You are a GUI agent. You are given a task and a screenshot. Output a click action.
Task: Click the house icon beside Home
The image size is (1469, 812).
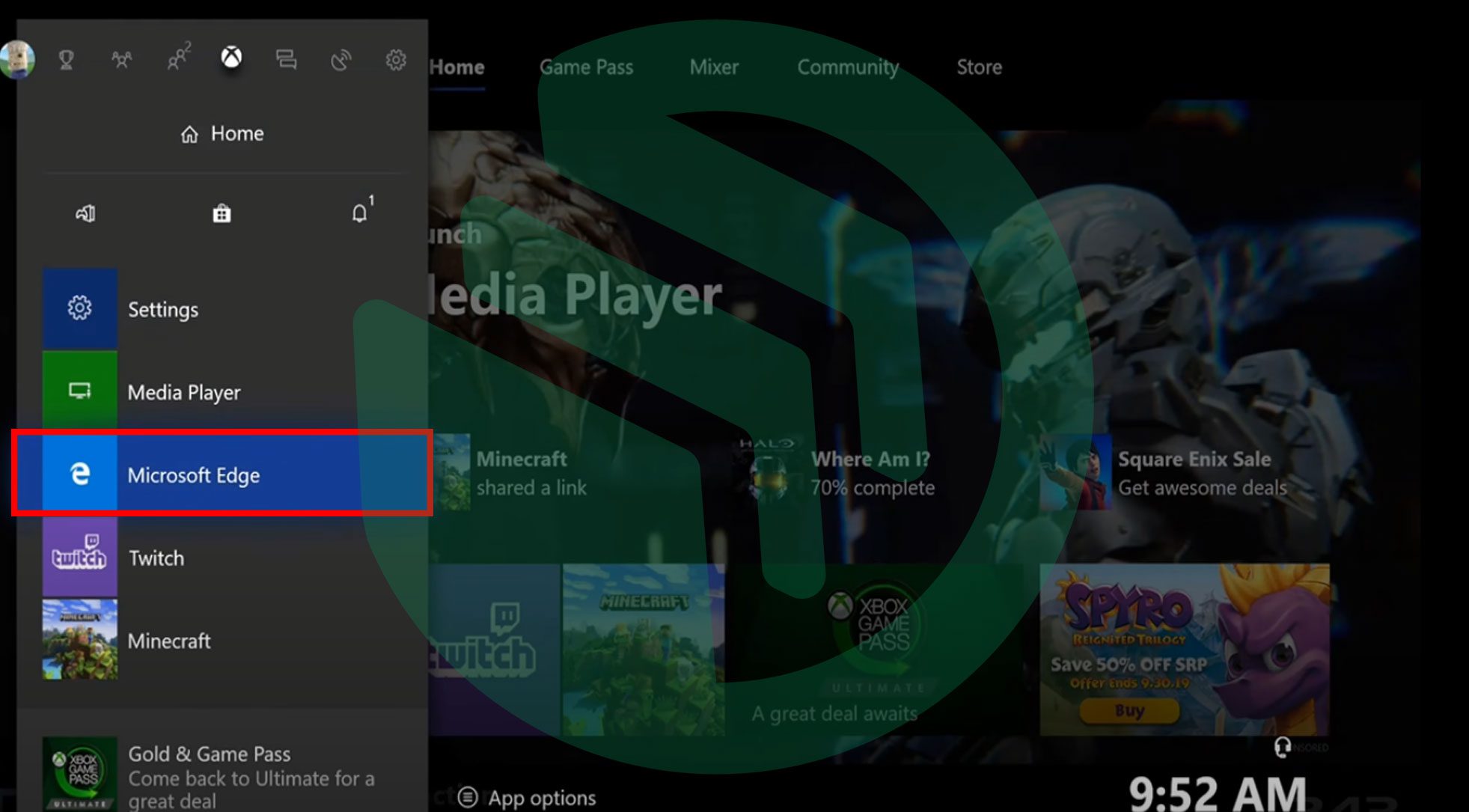point(189,135)
